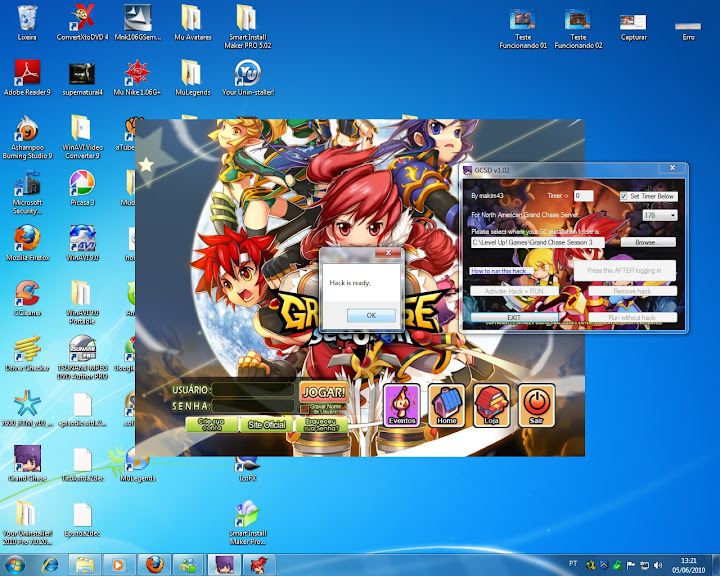The width and height of the screenshot is (720, 576).
Task: Toggle Gravar Nome de Usuário checkbox
Action: 304,408
